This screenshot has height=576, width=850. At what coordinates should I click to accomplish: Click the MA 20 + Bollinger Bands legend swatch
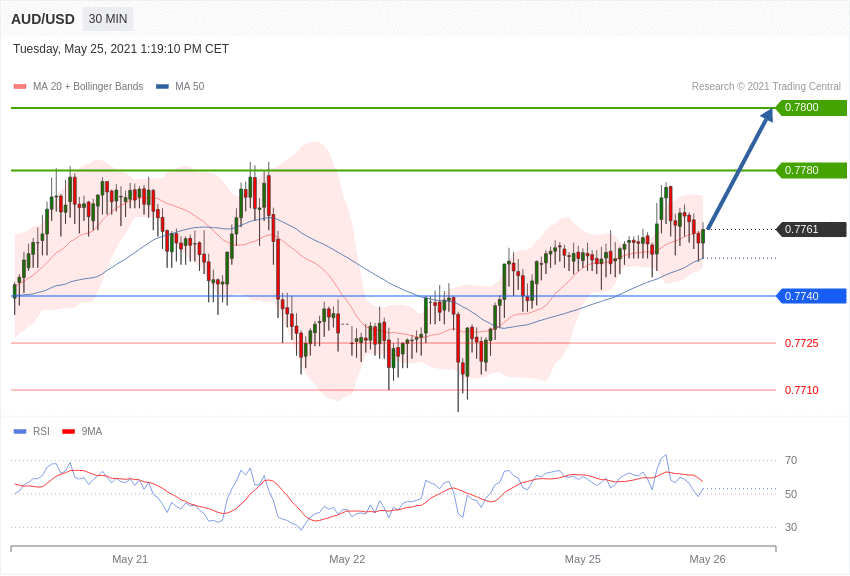(x=20, y=87)
